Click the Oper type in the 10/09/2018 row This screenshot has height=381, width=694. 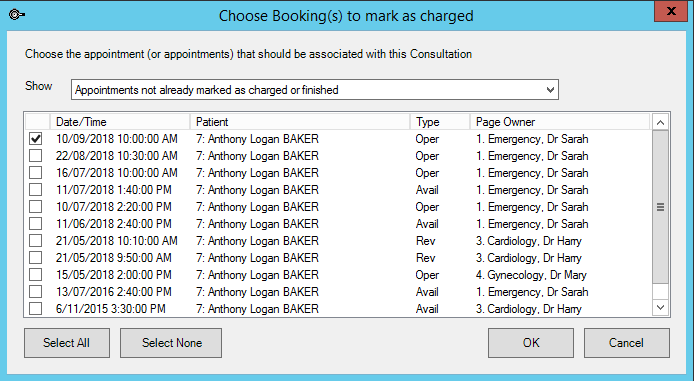[427, 139]
